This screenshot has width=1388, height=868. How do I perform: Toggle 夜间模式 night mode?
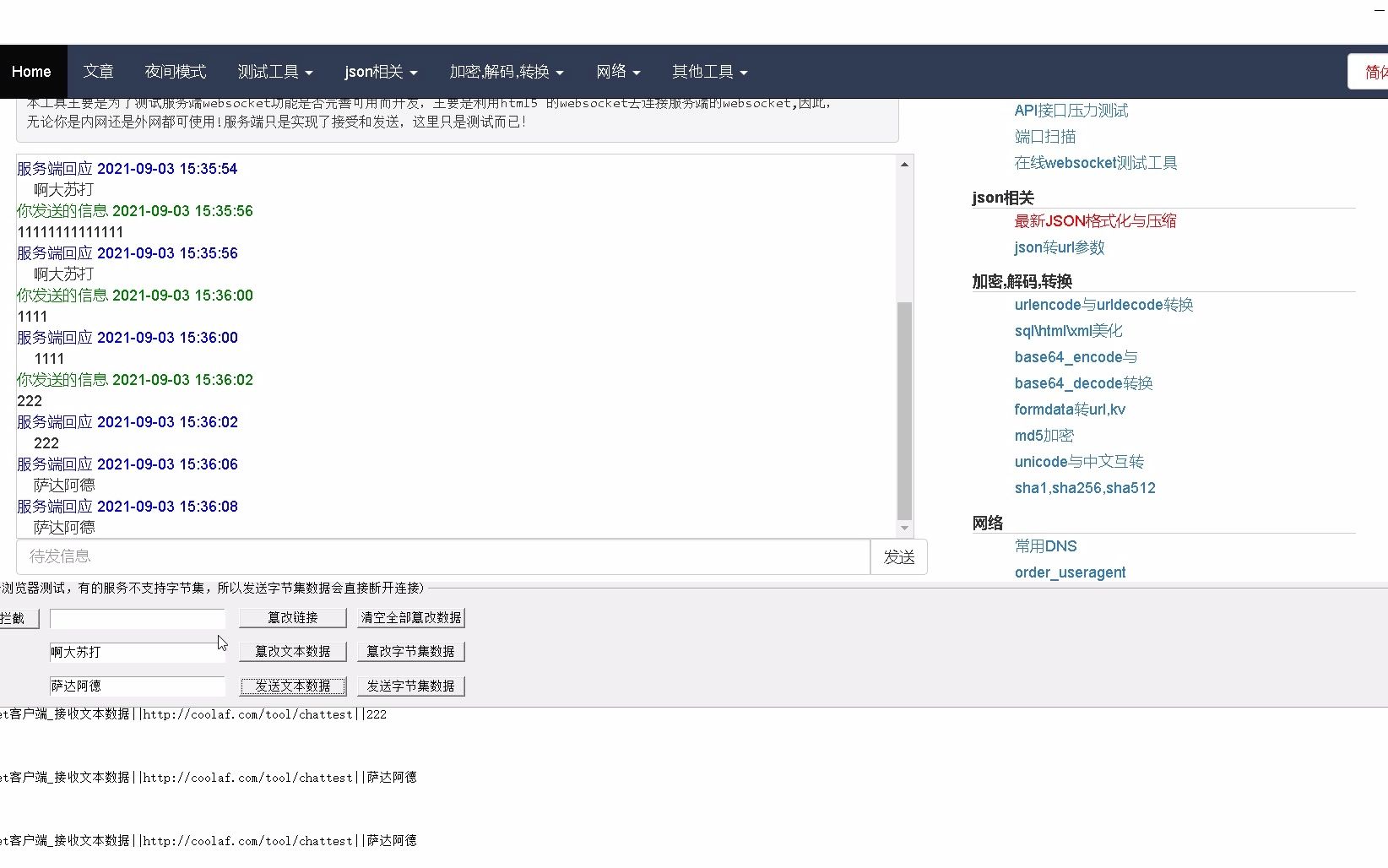click(x=174, y=72)
